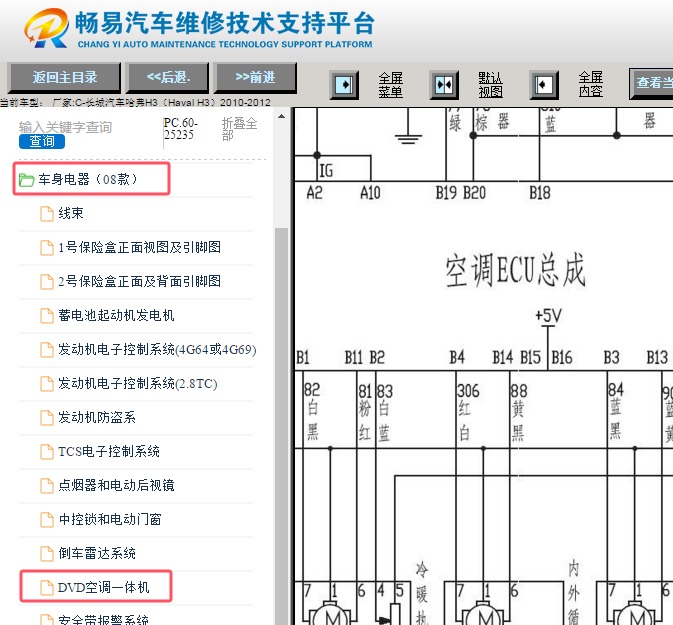Open 发动机防盗系 item
The width and height of the screenshot is (673, 625).
[97, 417]
